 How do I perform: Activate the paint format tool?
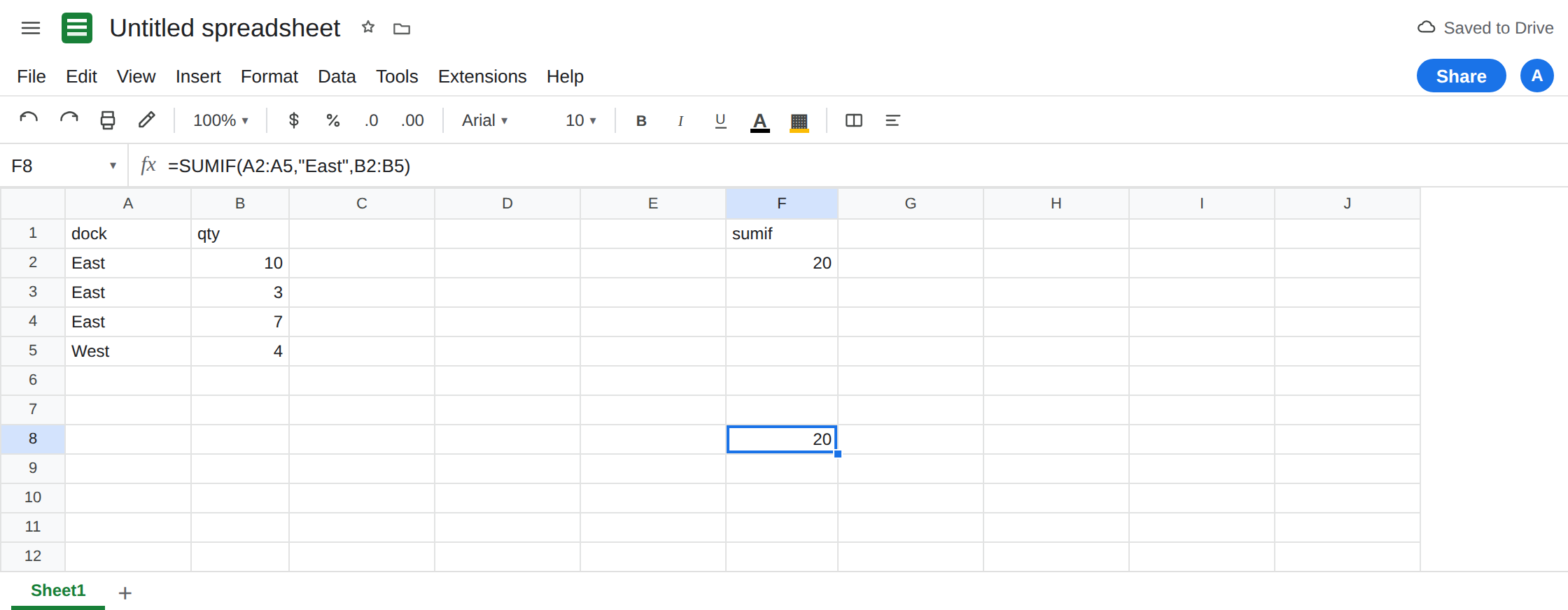[147, 120]
